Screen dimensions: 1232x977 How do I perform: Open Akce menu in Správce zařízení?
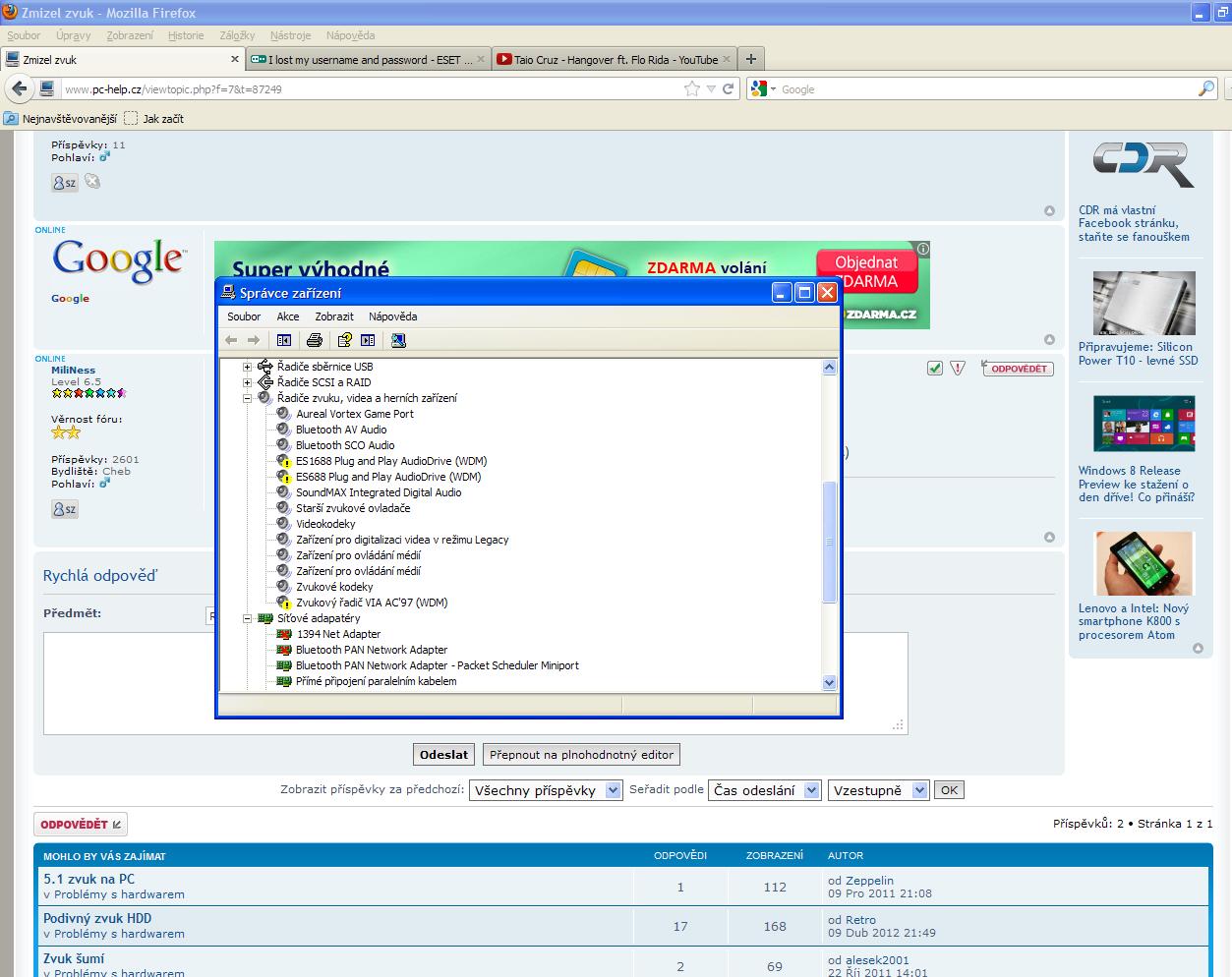288,316
